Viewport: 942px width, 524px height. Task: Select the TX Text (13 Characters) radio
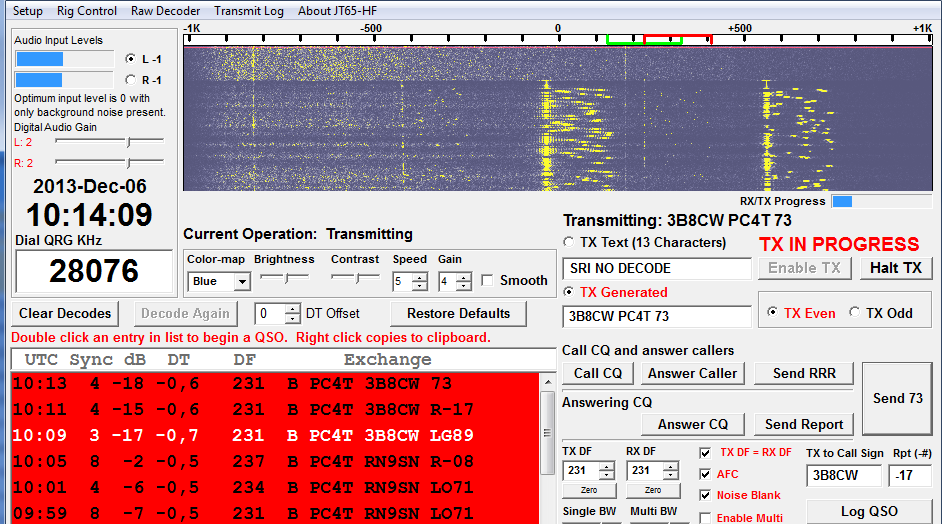568,242
